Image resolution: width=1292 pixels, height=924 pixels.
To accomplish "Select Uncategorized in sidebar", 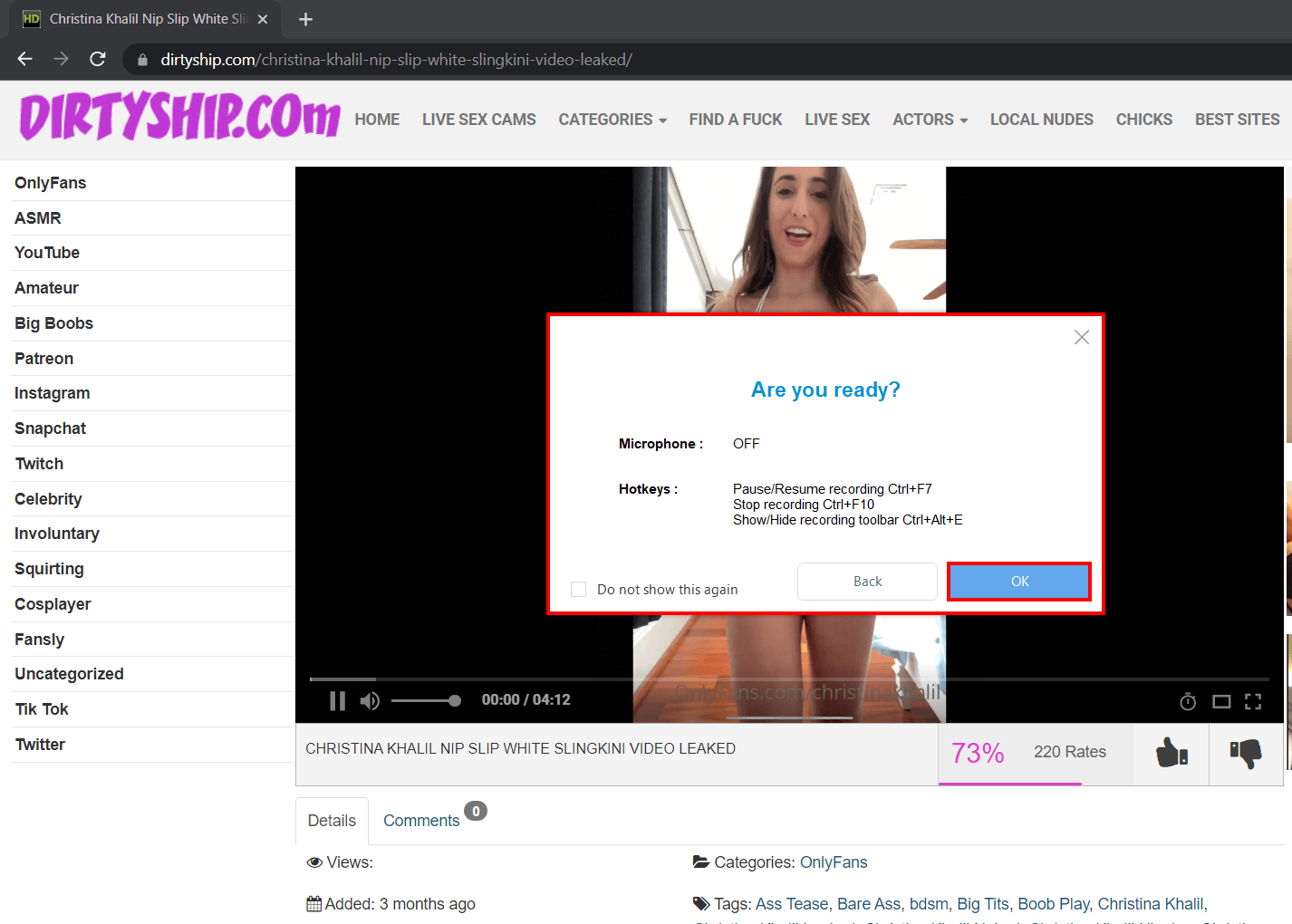I will click(x=69, y=674).
